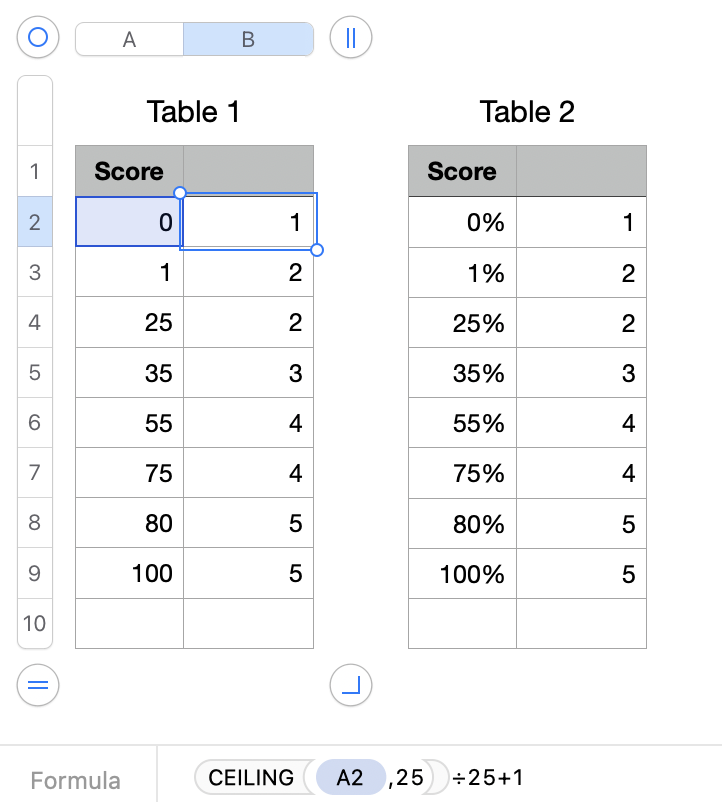722x802 pixels.
Task: Select the 55% cell in Table 2
Action: 462,423
